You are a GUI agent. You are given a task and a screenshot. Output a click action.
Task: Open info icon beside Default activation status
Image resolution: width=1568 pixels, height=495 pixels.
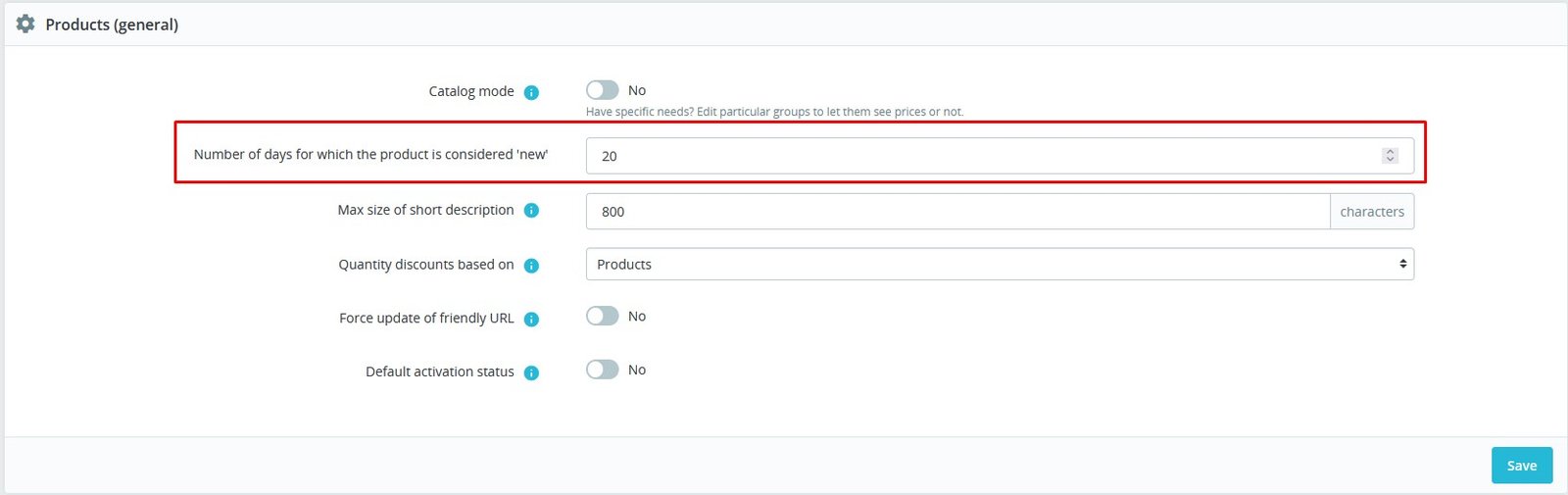pos(531,372)
